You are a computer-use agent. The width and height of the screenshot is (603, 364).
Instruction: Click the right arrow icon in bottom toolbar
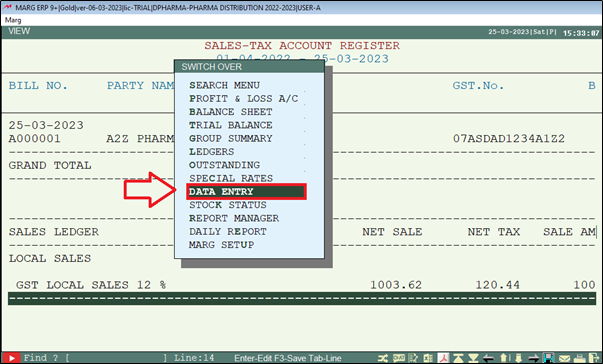click(x=534, y=358)
